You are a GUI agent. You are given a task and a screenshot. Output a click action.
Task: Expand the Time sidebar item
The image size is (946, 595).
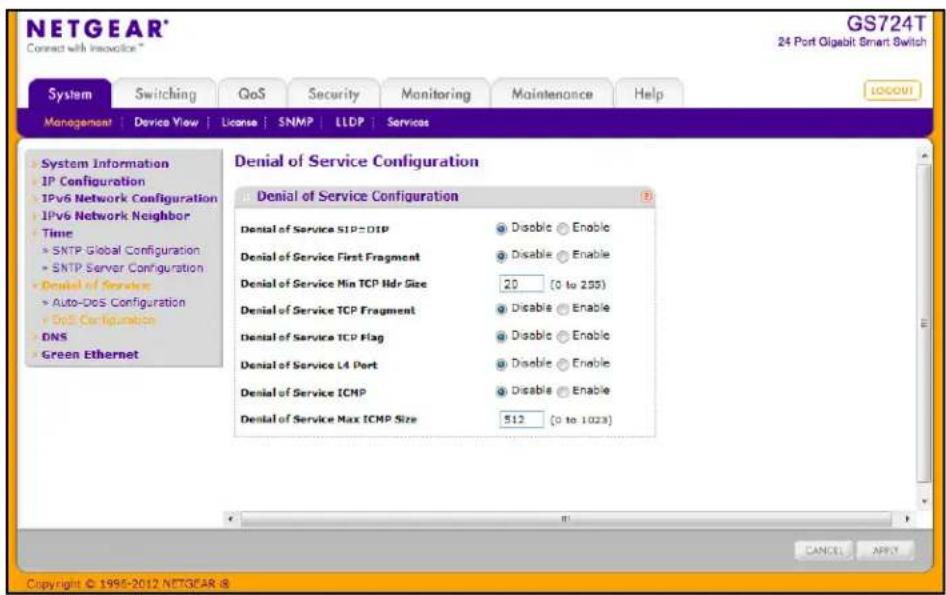(x=57, y=233)
